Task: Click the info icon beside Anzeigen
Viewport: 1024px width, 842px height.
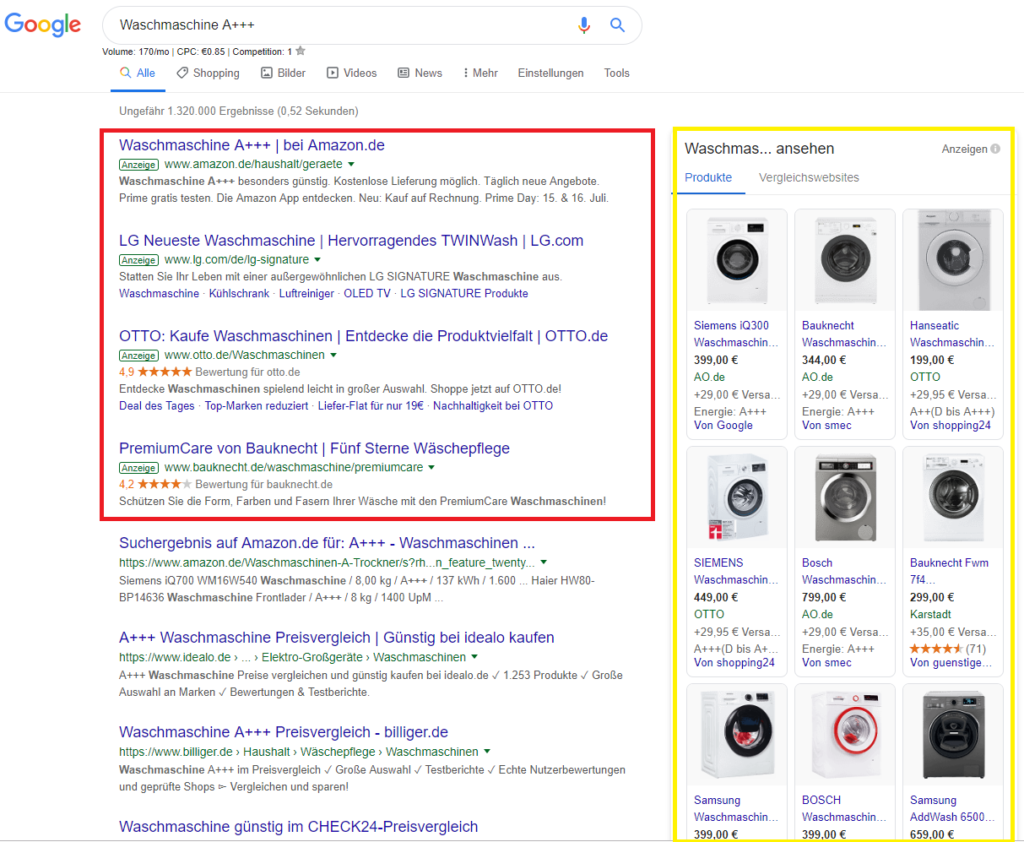Action: coord(995,149)
